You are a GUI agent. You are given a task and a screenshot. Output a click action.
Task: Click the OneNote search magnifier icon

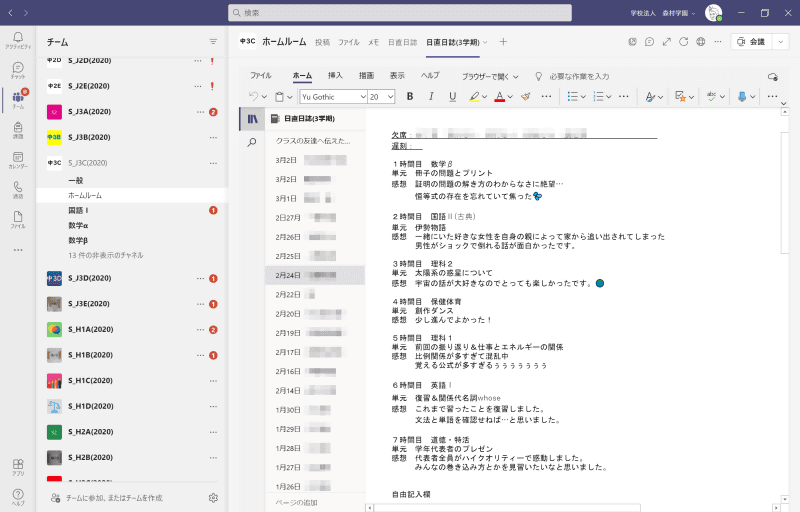click(x=252, y=142)
